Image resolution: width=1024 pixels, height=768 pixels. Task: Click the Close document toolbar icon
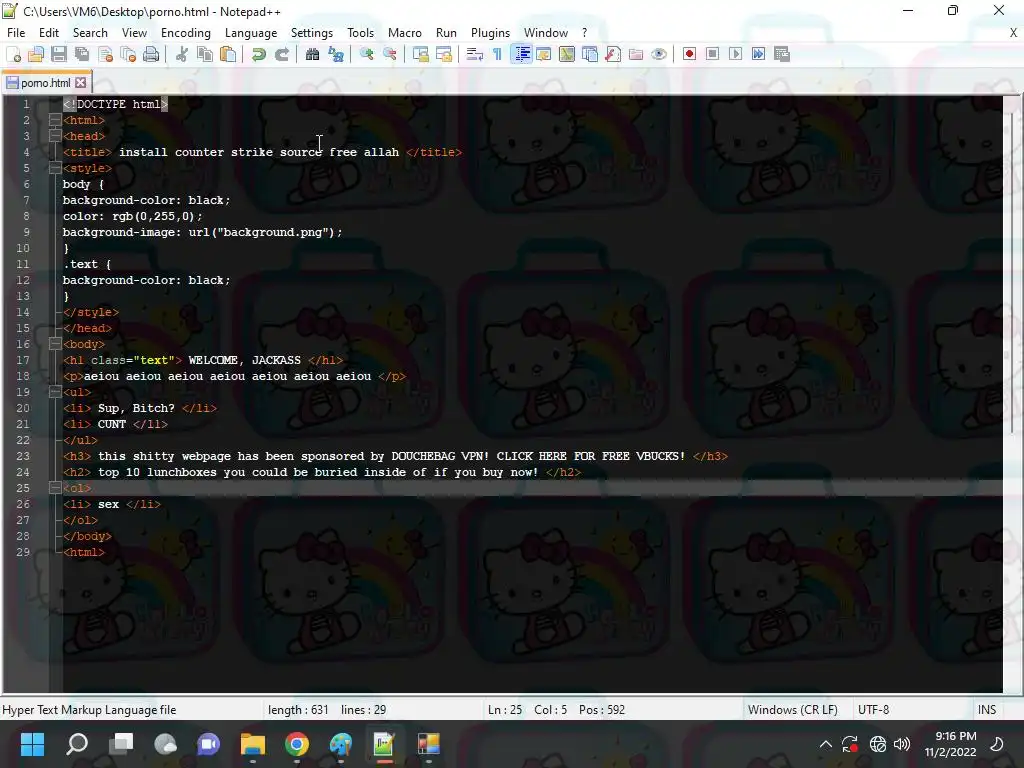coord(105,54)
